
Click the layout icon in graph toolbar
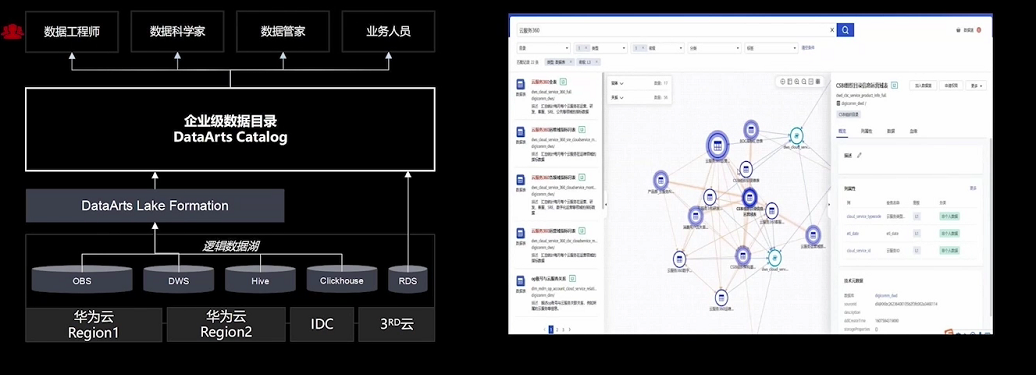tap(790, 81)
